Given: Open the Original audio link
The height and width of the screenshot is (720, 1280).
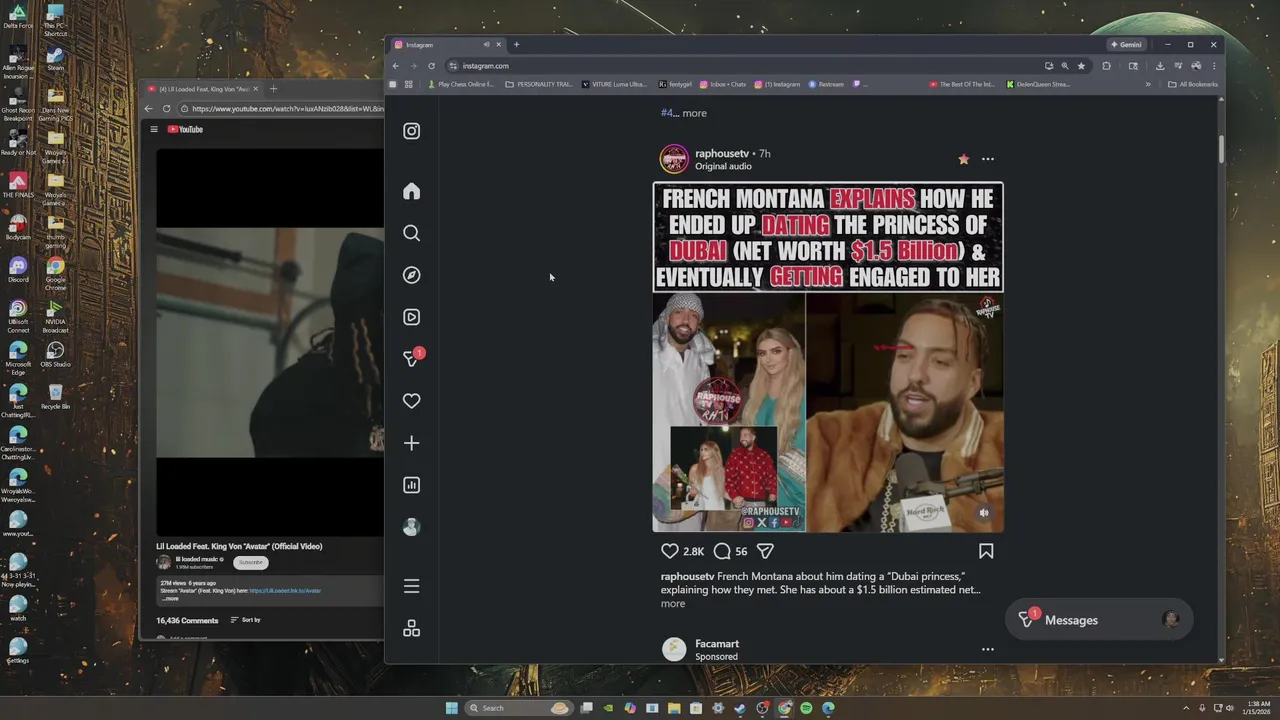Looking at the screenshot, I should tap(723, 166).
